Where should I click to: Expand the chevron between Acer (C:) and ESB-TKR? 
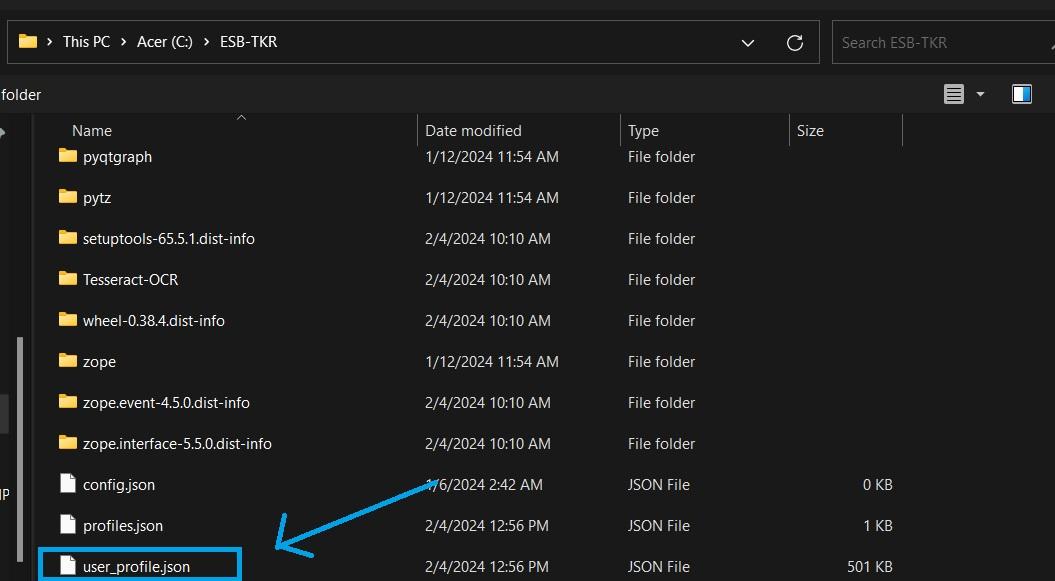(x=206, y=42)
